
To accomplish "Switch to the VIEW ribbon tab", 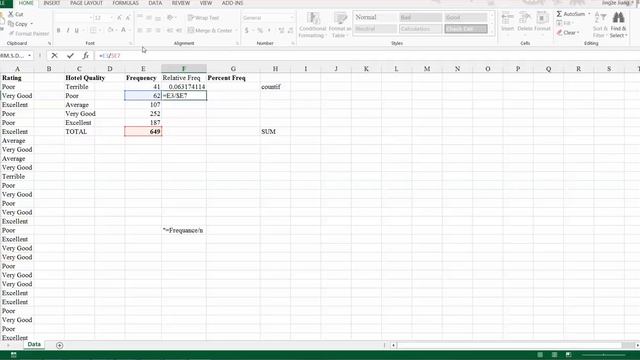I will (x=206, y=3).
